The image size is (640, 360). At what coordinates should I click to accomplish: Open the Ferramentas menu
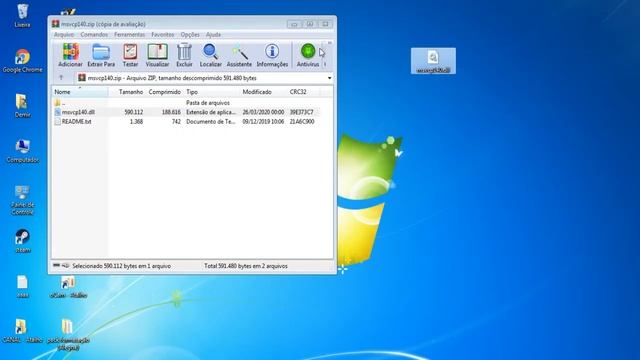point(129,35)
